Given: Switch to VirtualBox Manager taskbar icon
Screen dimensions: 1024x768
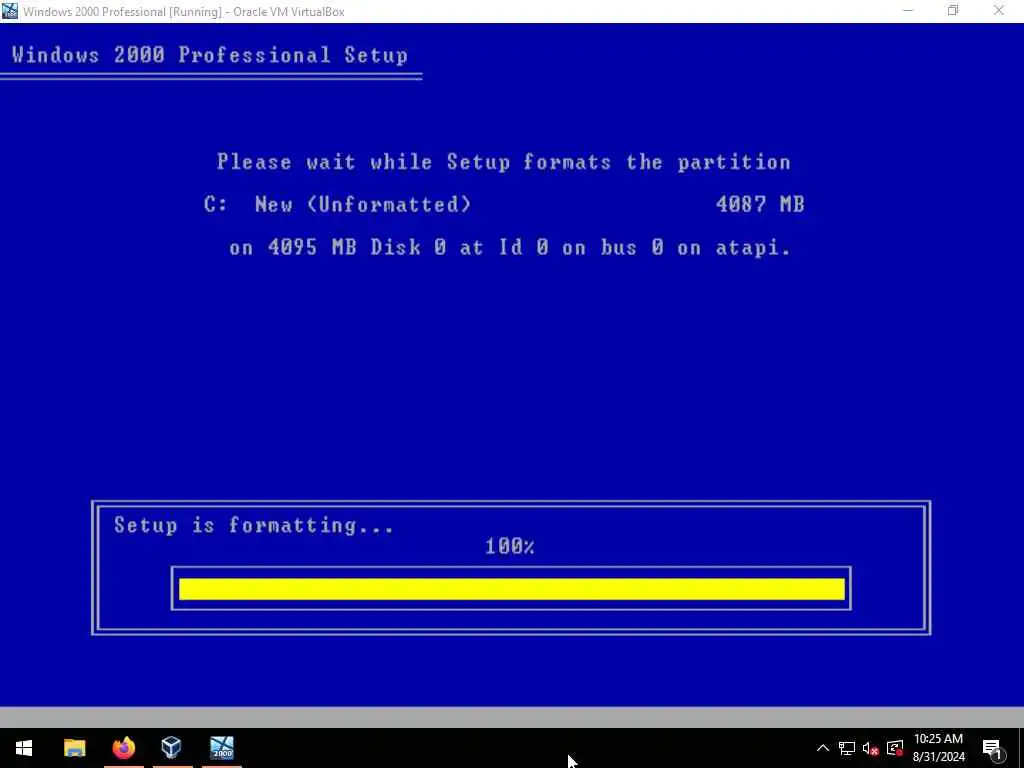Looking at the screenshot, I should click(172, 748).
